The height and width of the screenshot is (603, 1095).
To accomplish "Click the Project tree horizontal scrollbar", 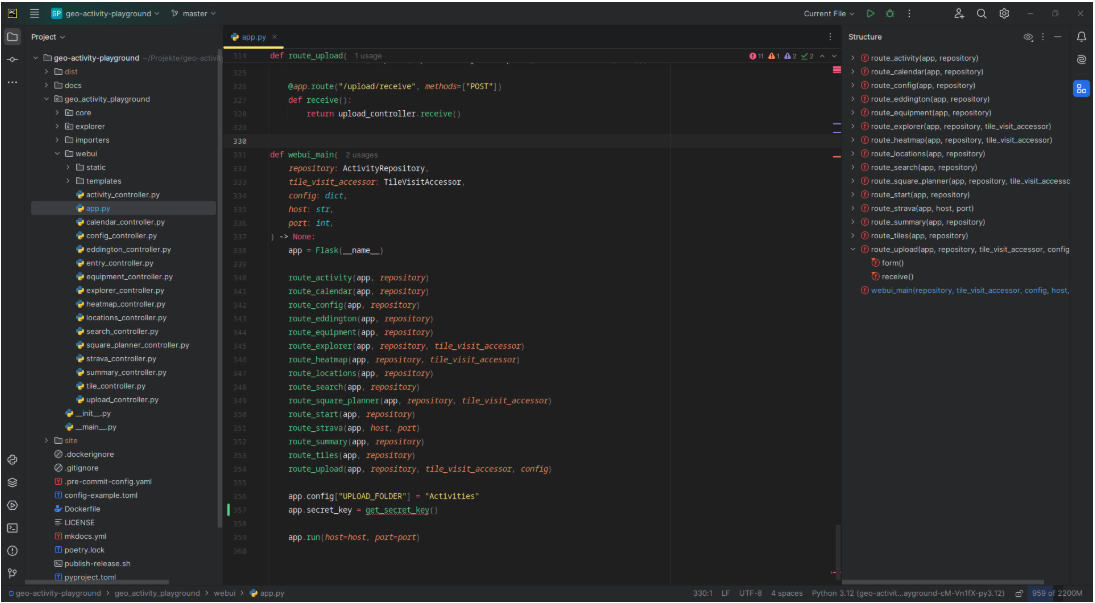I will tap(98, 582).
